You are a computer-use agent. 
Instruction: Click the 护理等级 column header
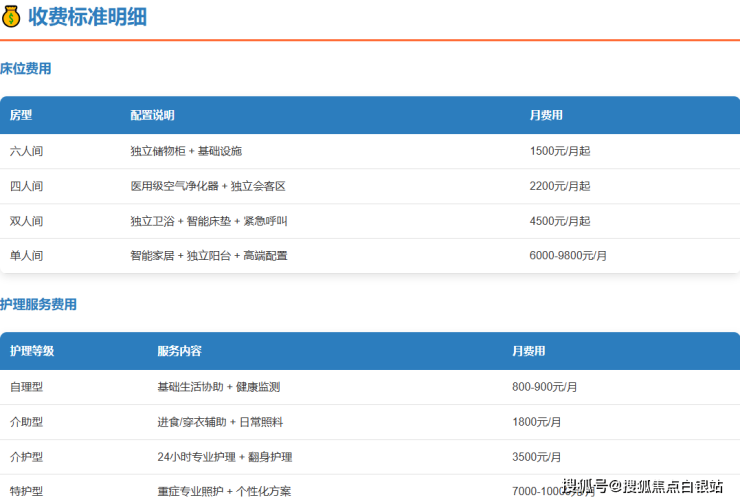click(32, 351)
